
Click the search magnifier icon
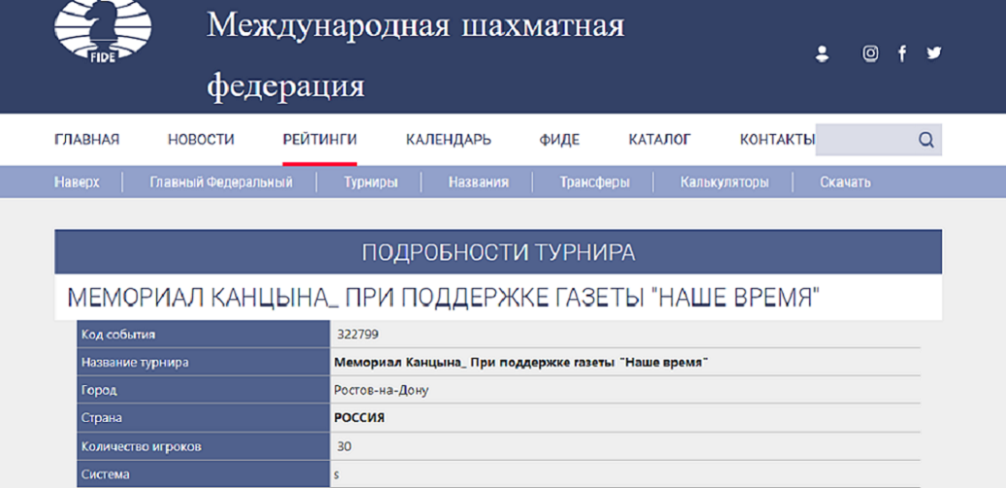926,140
